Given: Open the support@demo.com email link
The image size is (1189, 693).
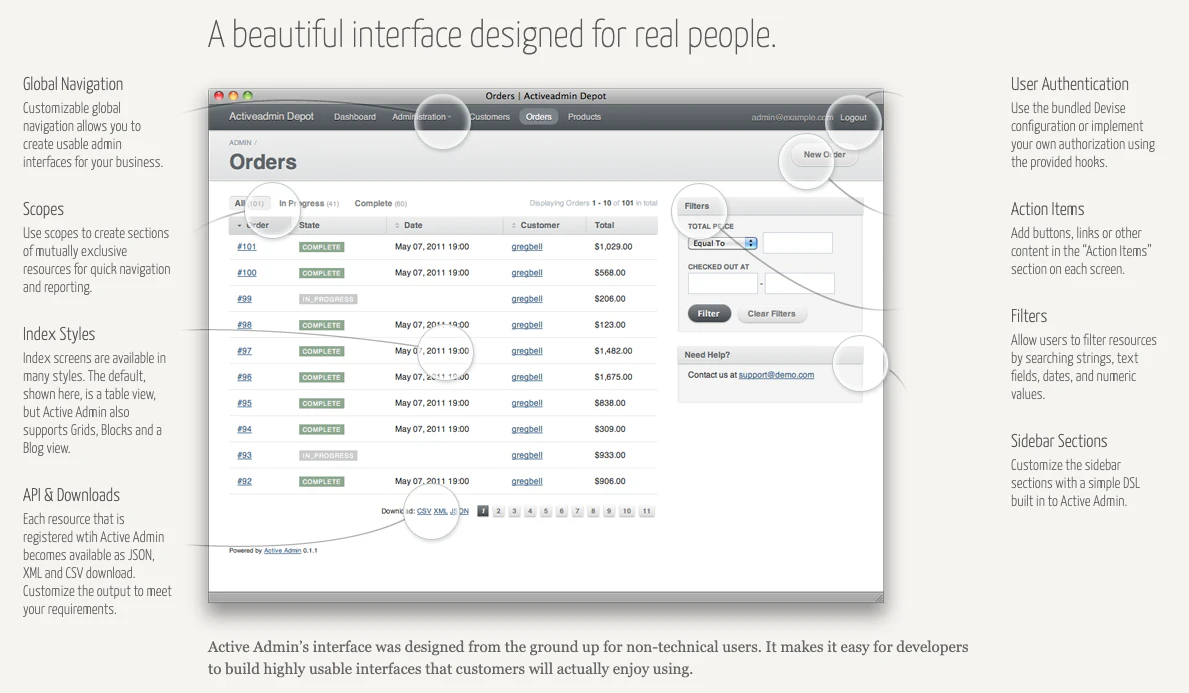Looking at the screenshot, I should click(776, 375).
